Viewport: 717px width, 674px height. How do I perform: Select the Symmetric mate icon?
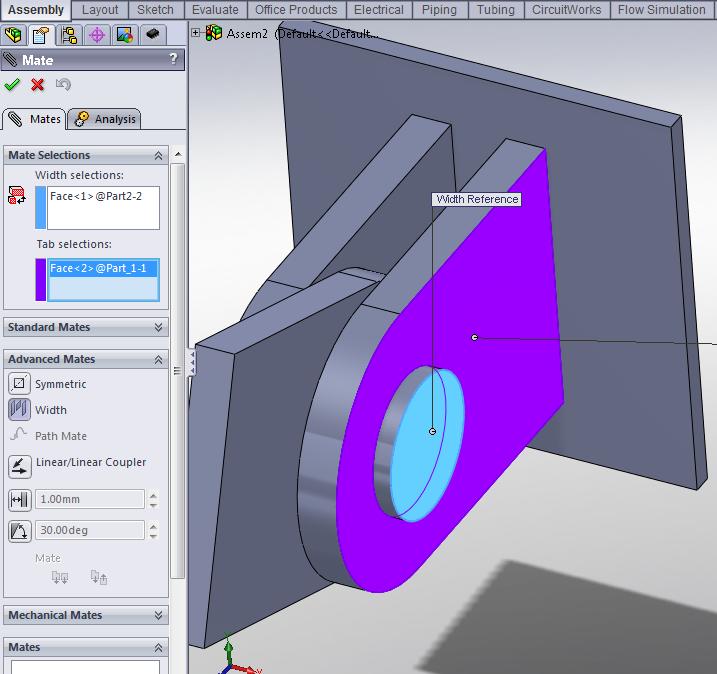(19, 383)
